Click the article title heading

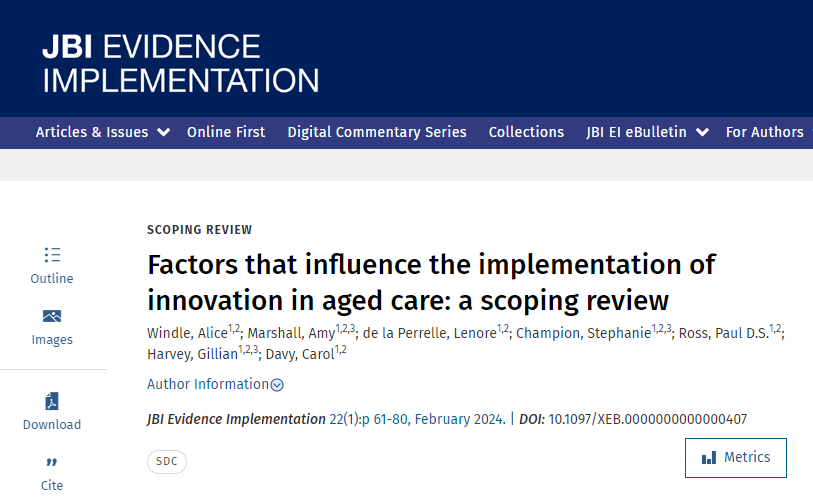(431, 283)
